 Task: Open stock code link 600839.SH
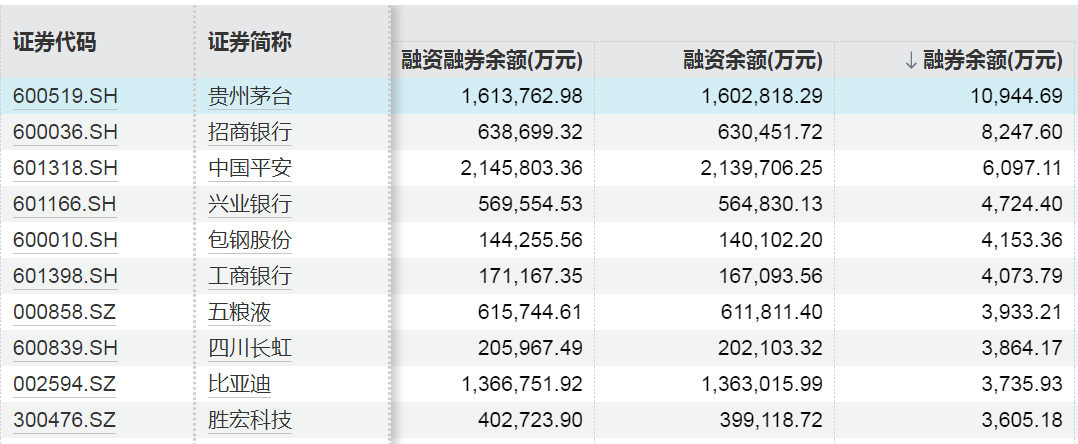(x=65, y=348)
